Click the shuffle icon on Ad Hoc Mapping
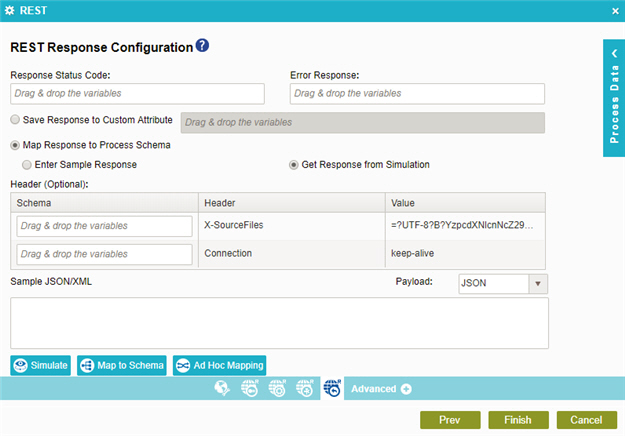This screenshot has height=436, width=625. pos(183,365)
